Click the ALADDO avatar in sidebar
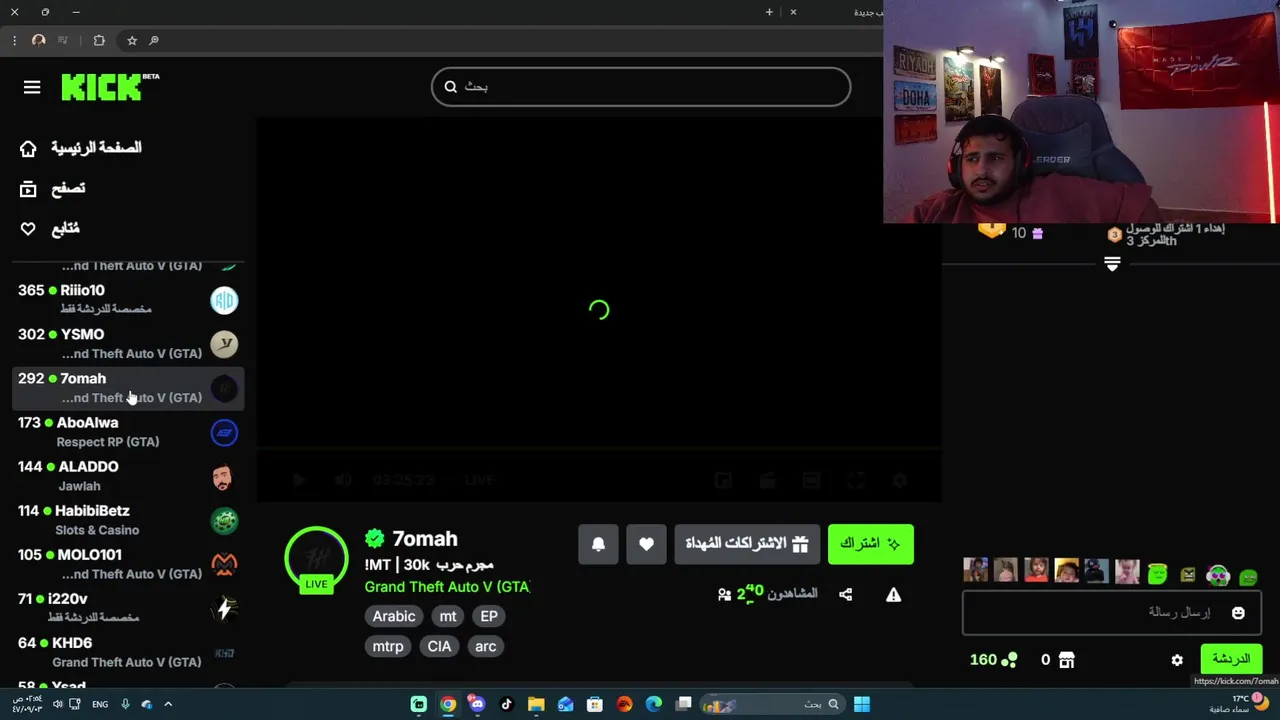1280x720 pixels. [224, 477]
